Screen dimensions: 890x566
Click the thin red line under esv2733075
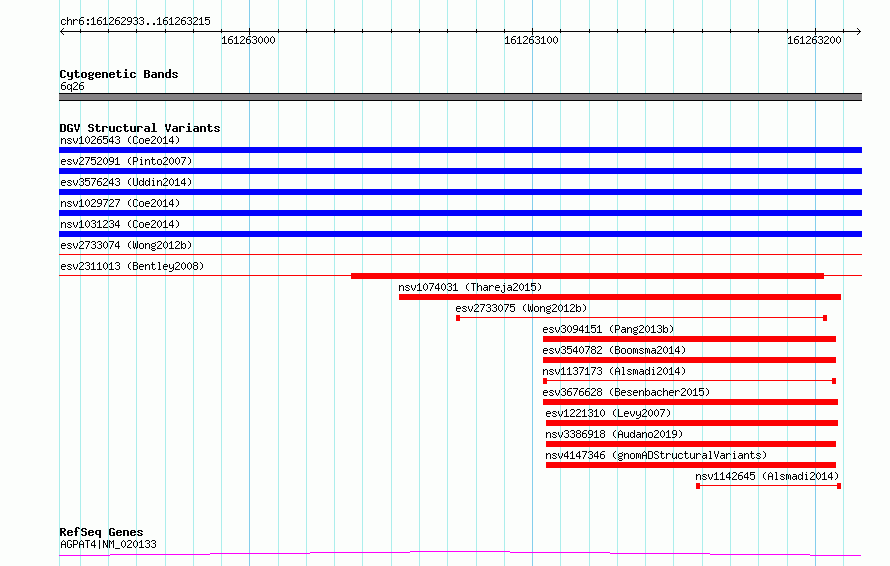[641, 318]
